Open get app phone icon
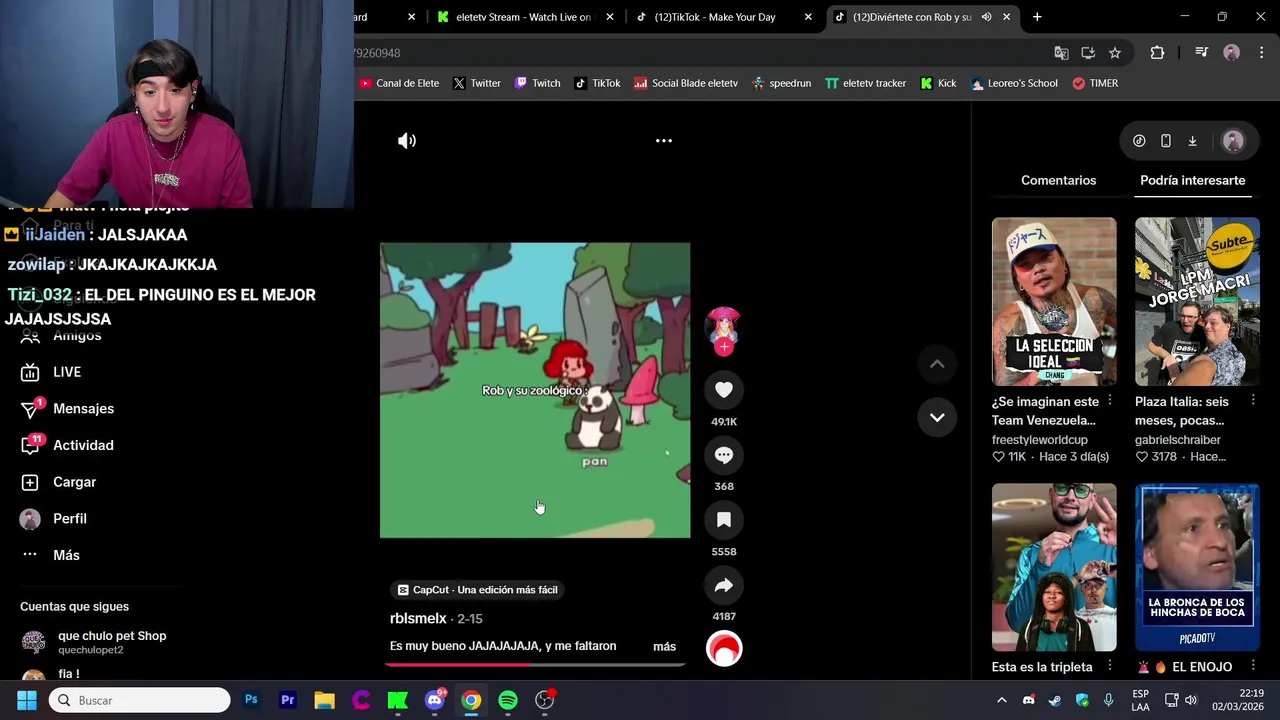This screenshot has width=1280, height=720. (1166, 141)
